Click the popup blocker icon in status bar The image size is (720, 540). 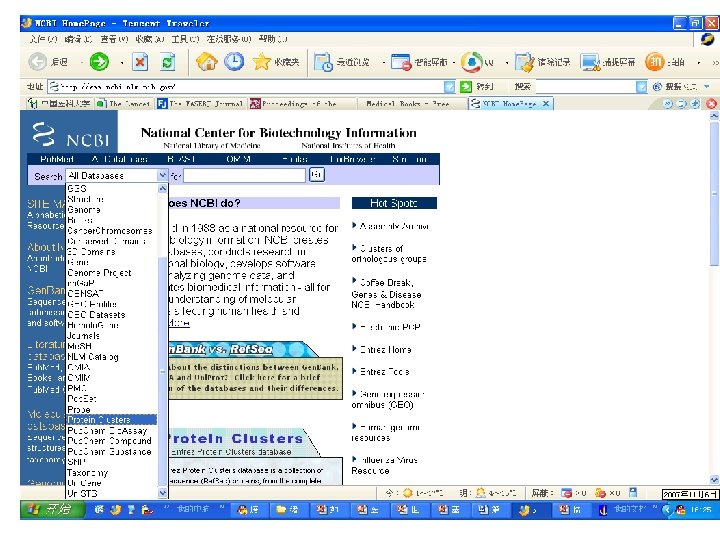(x=567, y=493)
